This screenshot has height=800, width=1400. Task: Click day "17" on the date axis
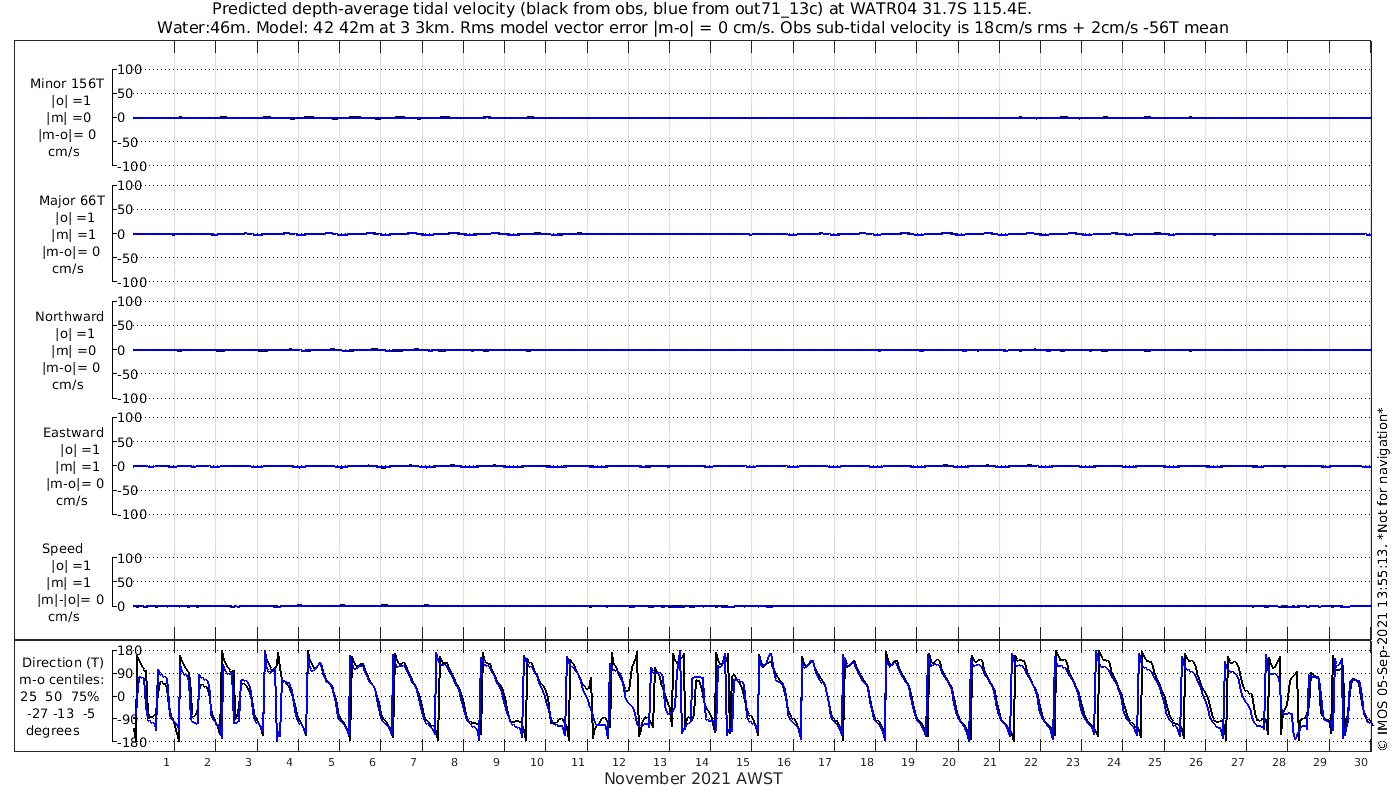[825, 762]
